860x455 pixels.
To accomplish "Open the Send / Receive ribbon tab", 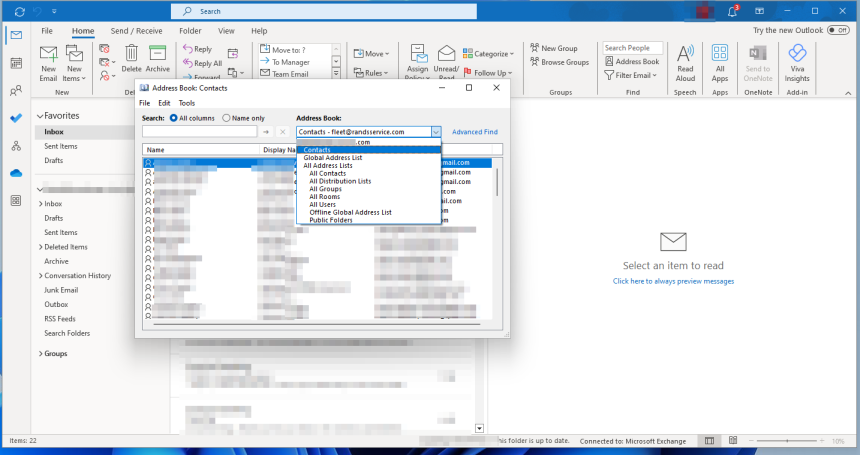I will (x=137, y=31).
